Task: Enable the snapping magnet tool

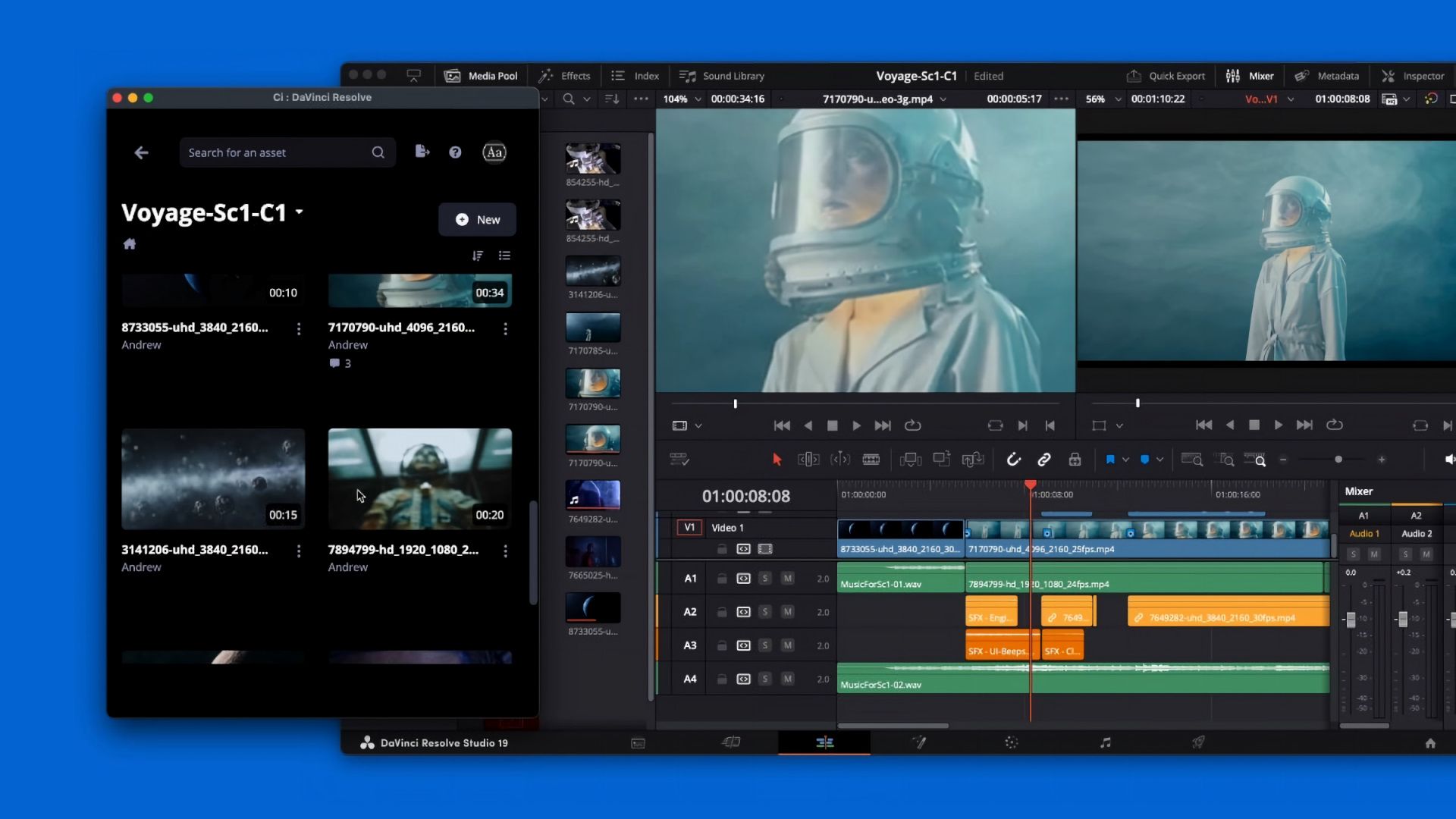Action: tap(1014, 459)
